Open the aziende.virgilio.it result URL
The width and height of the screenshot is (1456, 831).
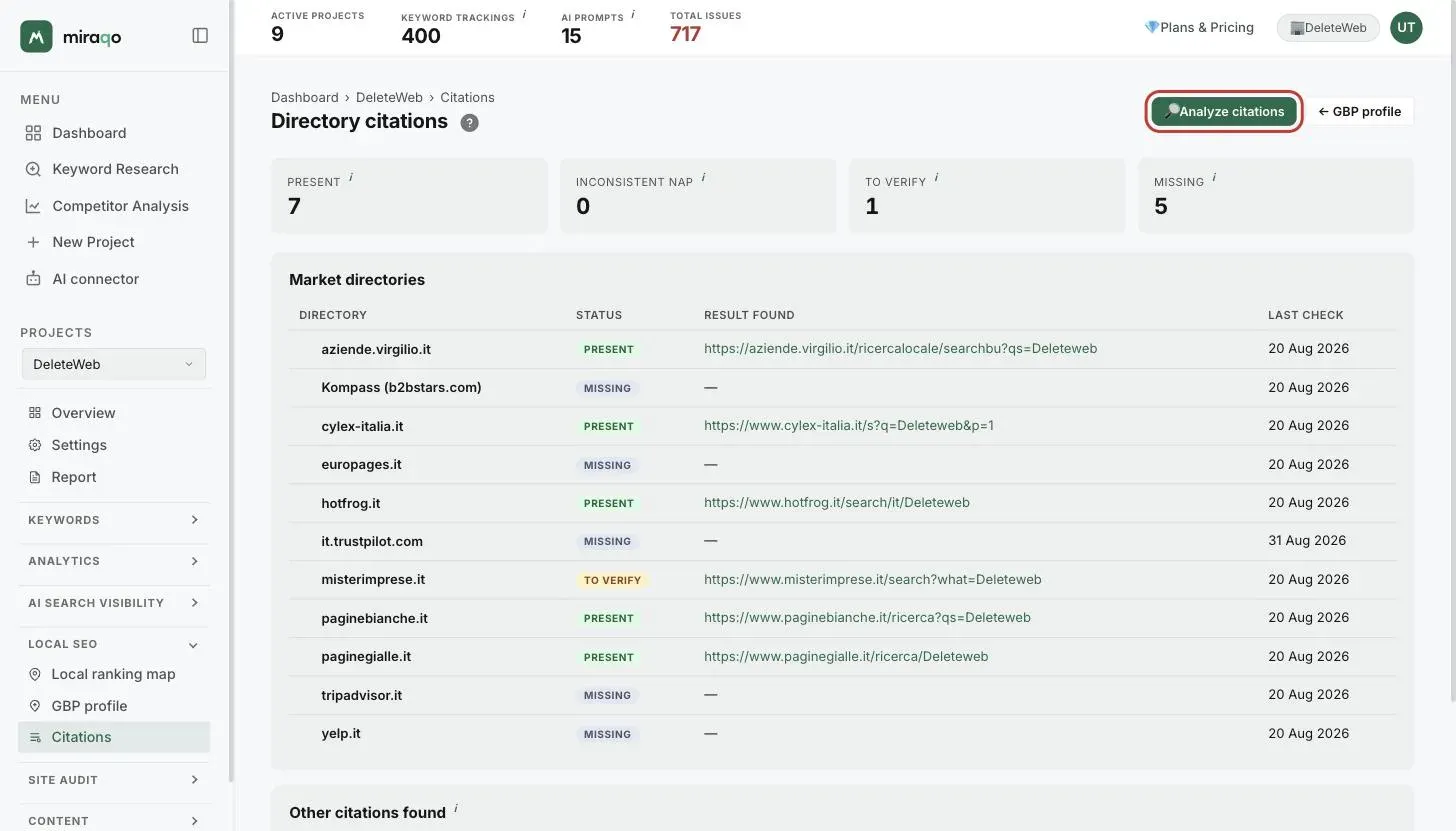tap(900, 349)
